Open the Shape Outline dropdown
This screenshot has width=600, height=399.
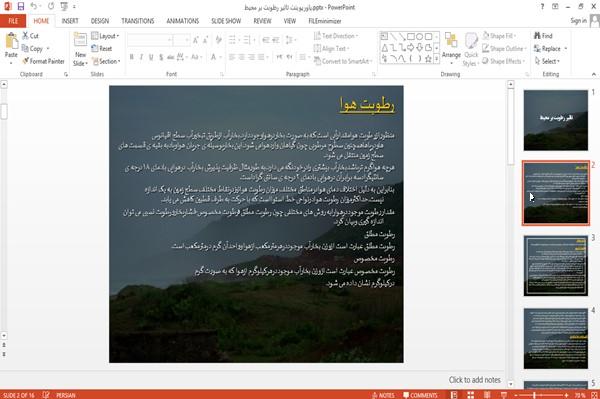504,49
